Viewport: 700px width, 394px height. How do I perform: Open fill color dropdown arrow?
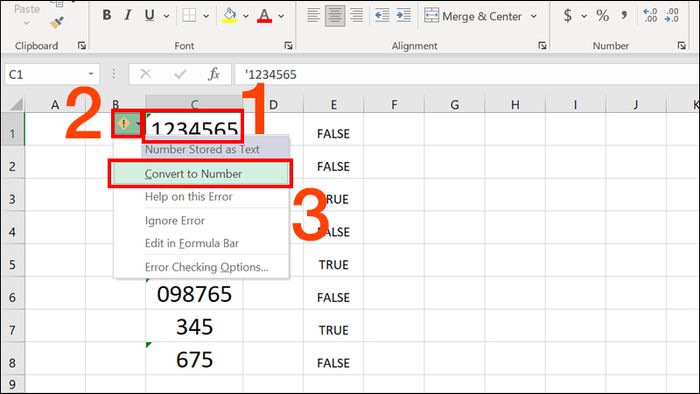[246, 16]
